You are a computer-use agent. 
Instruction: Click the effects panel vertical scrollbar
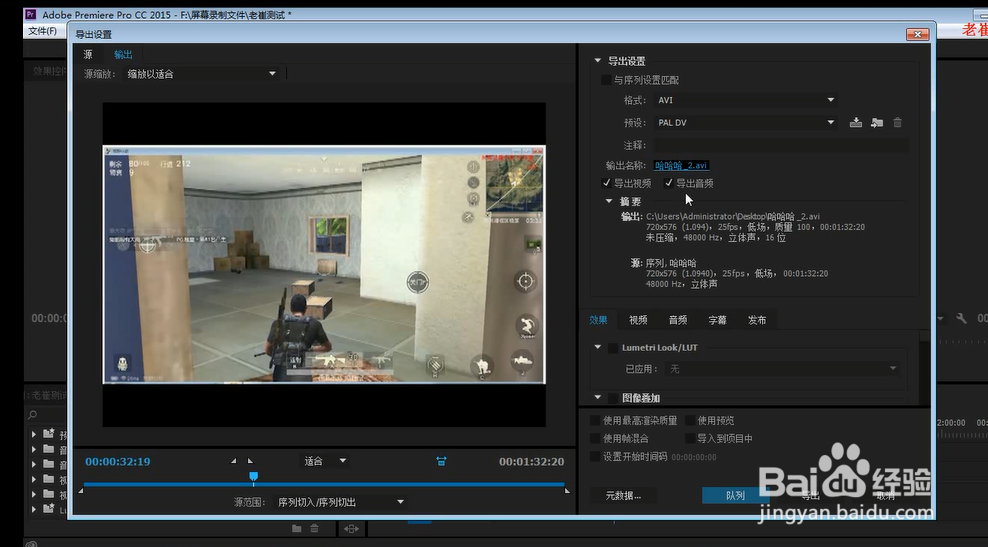[924, 369]
